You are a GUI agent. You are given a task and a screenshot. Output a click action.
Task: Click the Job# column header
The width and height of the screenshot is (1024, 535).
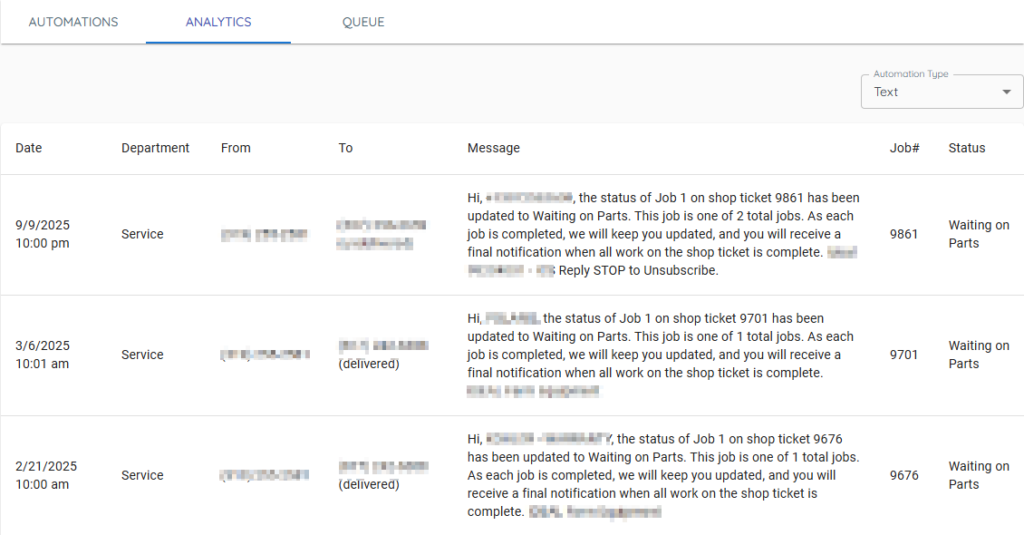[x=904, y=148]
